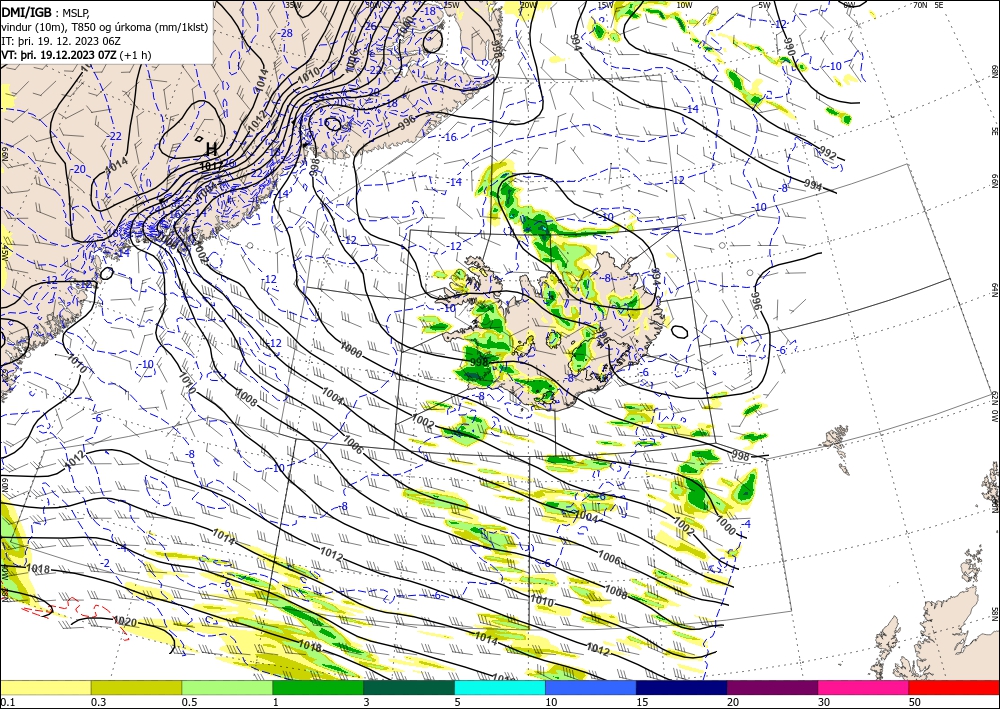This screenshot has height=709, width=1000.
Task: Click the 'H' high-pressure marker over Greenland
Action: point(211,150)
